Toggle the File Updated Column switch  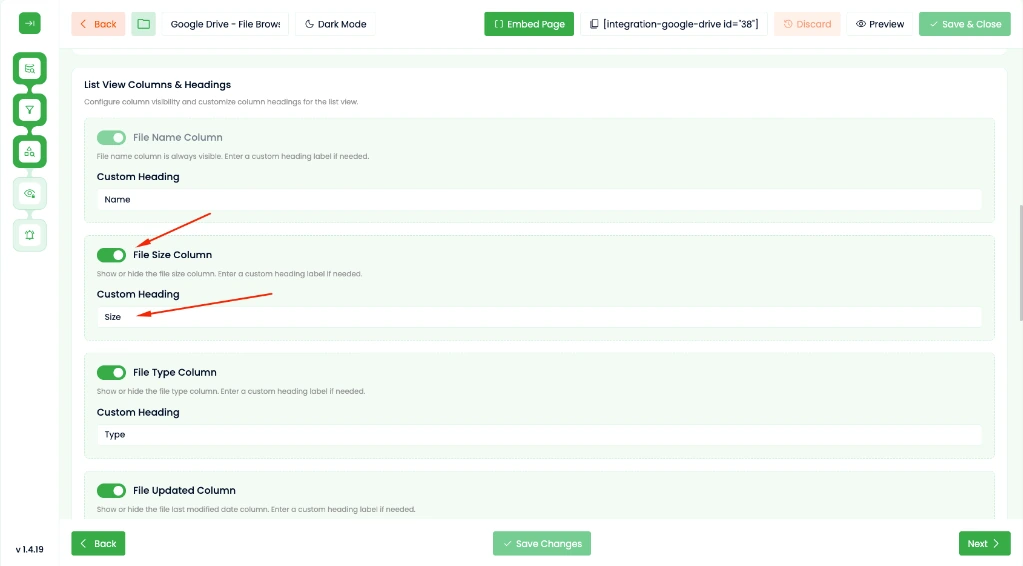[111, 490]
